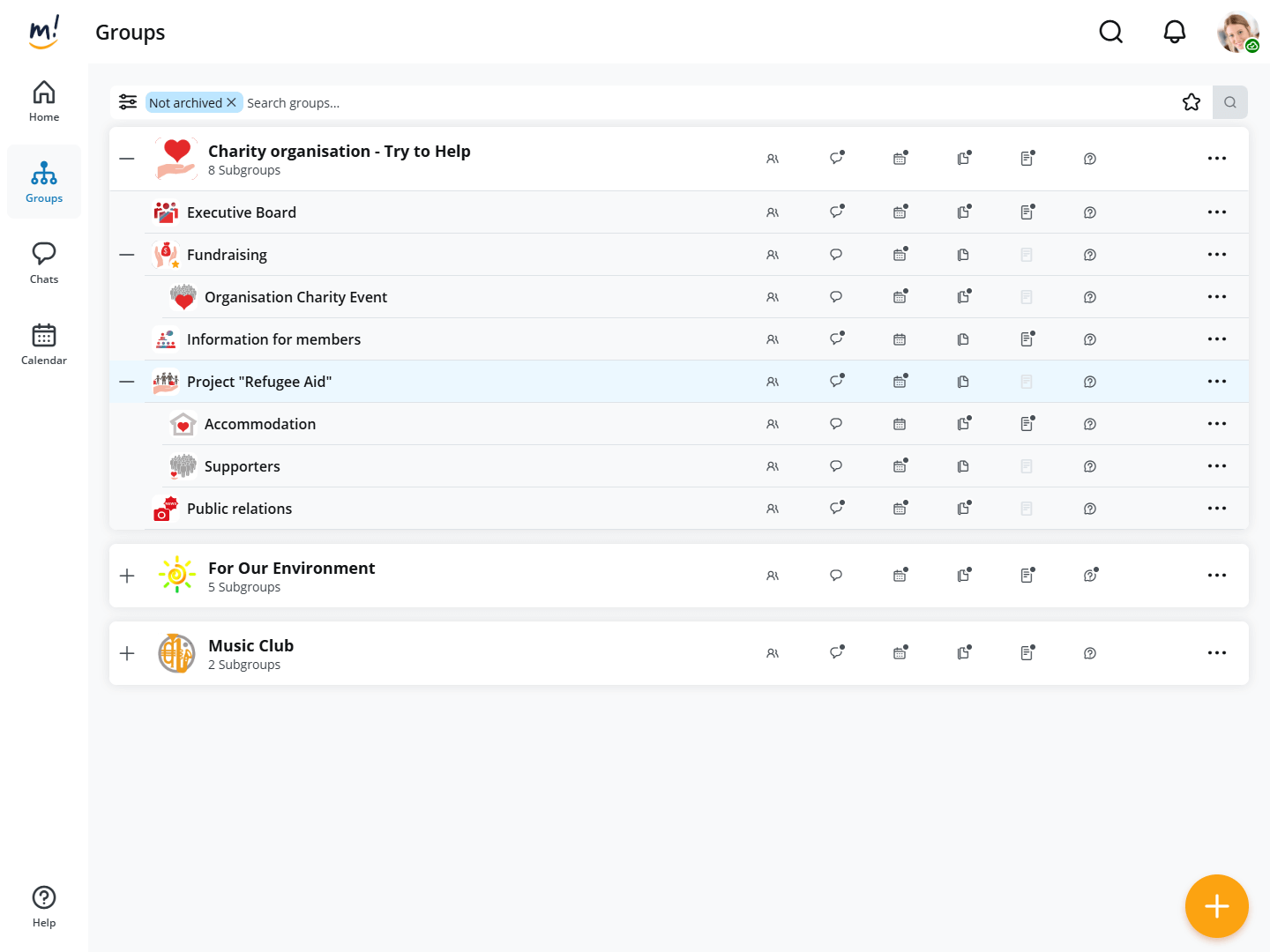
Task: Open calendar of Accommodation group
Action: click(x=900, y=424)
